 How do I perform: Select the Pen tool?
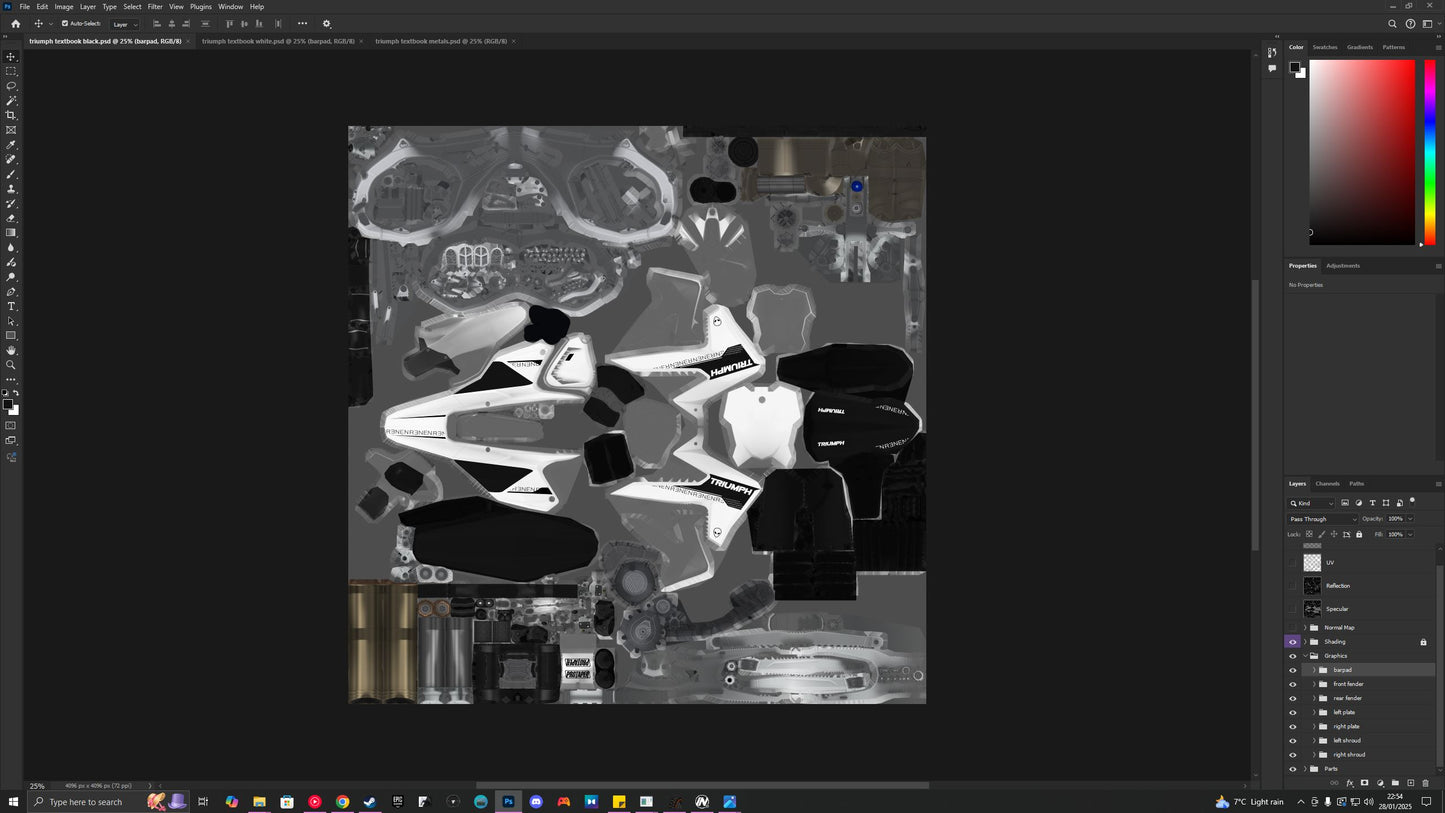click(x=11, y=292)
